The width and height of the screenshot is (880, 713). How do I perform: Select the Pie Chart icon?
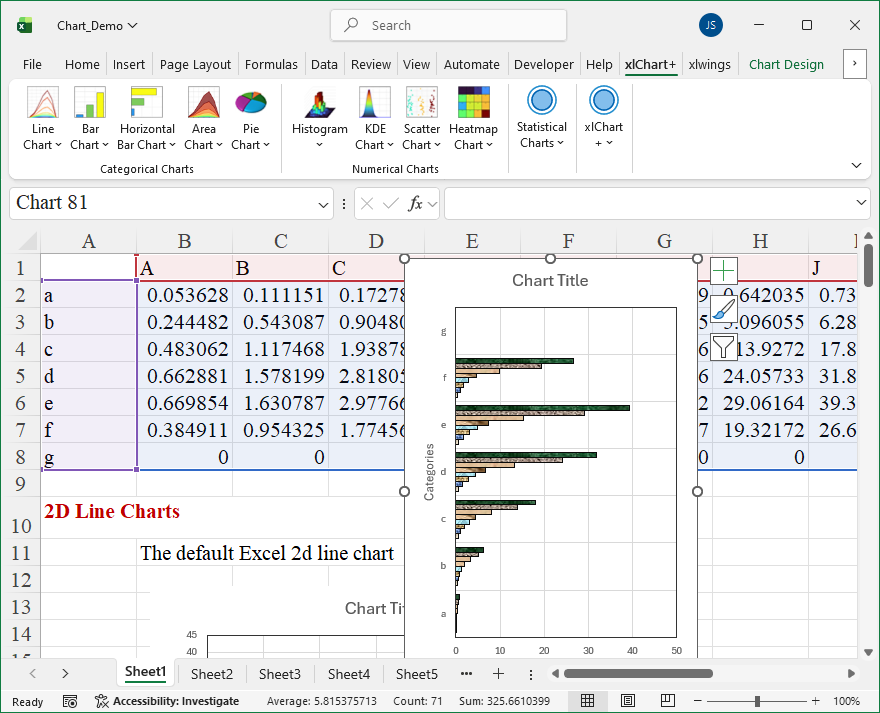tap(250, 104)
